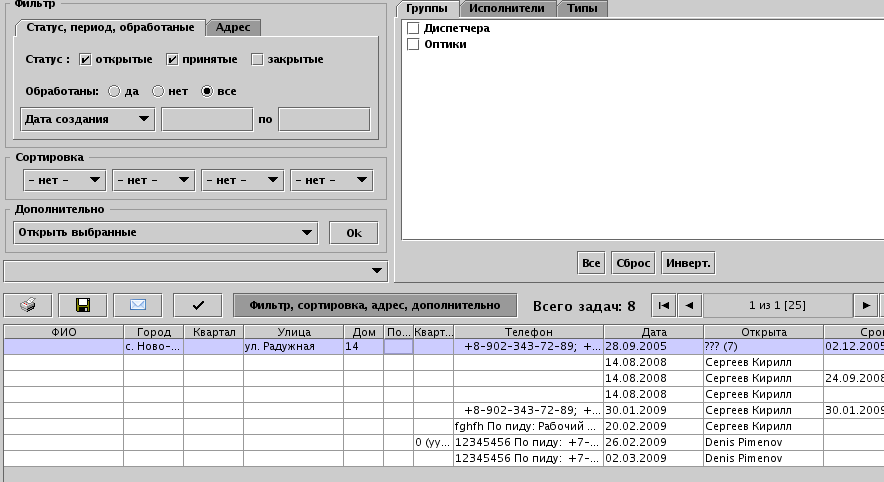This screenshot has height=482, width=884.
Task: Go to next page of tasks
Action: (865, 305)
